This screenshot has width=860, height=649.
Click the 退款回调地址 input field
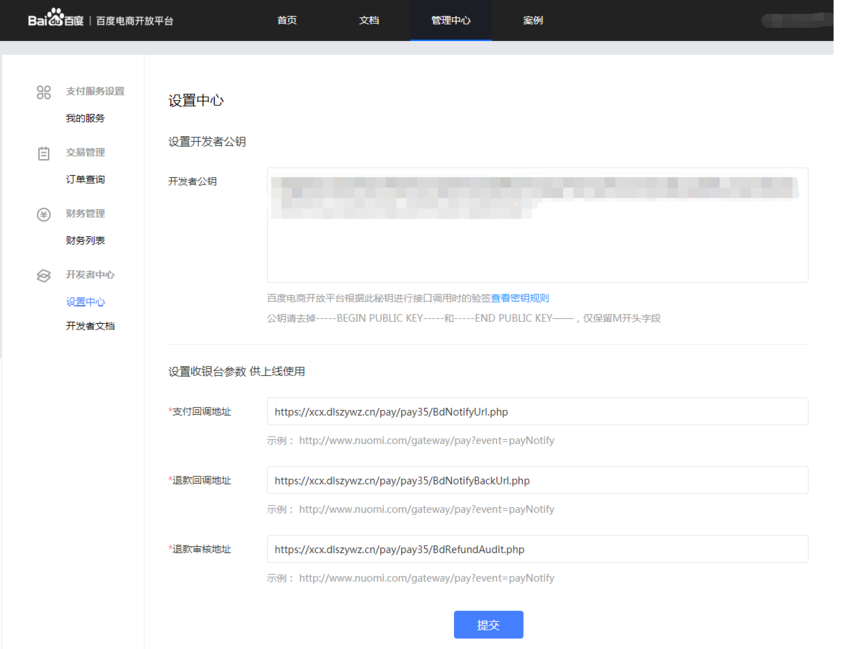tap(538, 480)
